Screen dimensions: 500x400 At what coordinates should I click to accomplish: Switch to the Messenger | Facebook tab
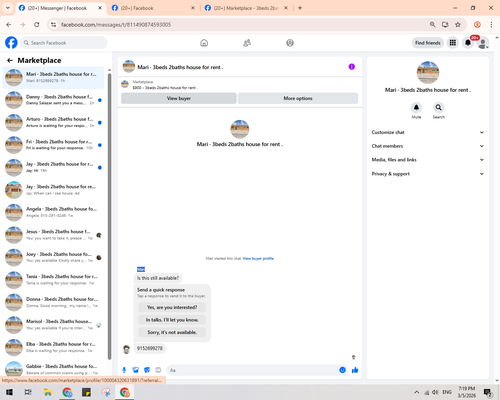(x=57, y=8)
